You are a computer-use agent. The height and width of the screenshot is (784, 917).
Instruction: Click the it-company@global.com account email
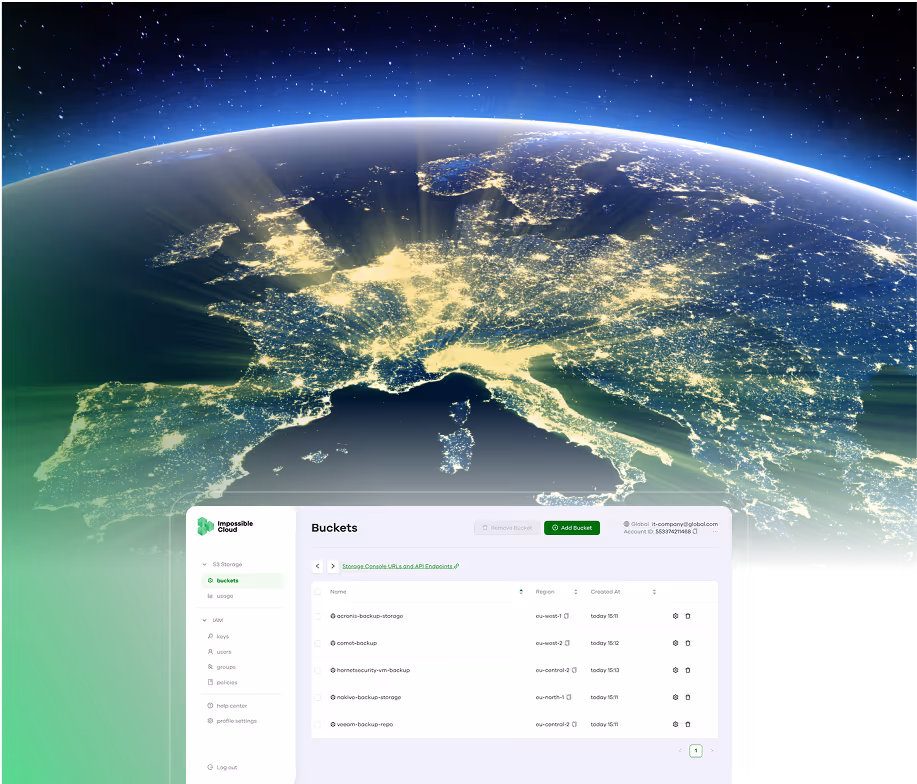[x=685, y=524]
